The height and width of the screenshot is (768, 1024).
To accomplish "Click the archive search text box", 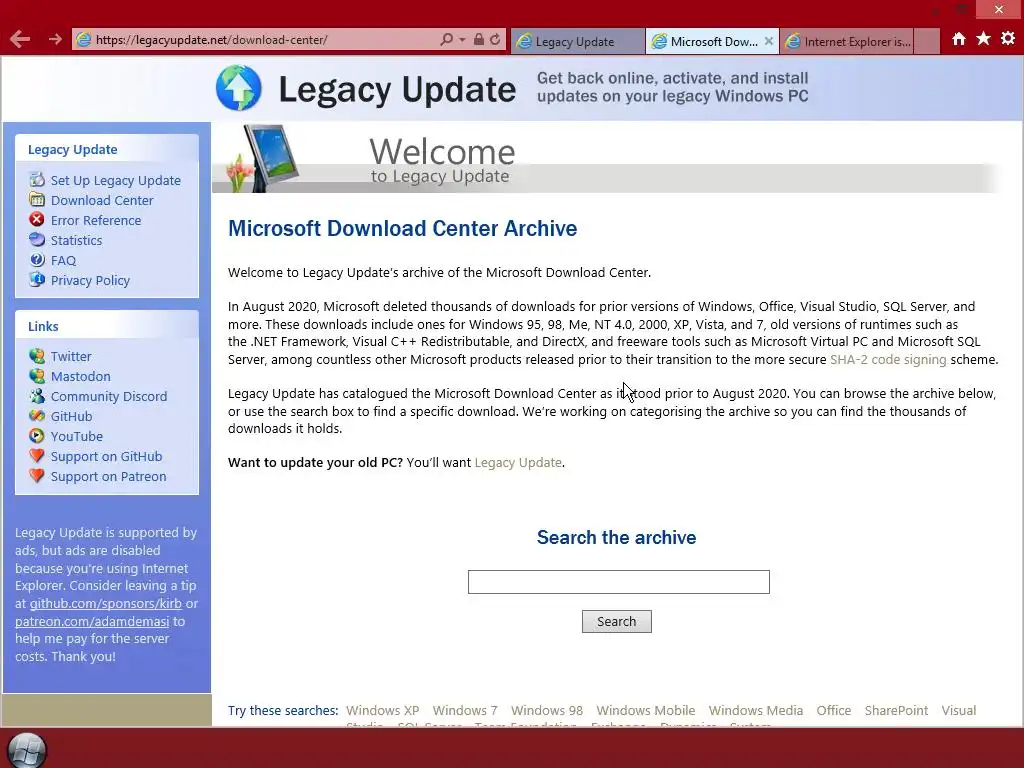I will point(618,582).
